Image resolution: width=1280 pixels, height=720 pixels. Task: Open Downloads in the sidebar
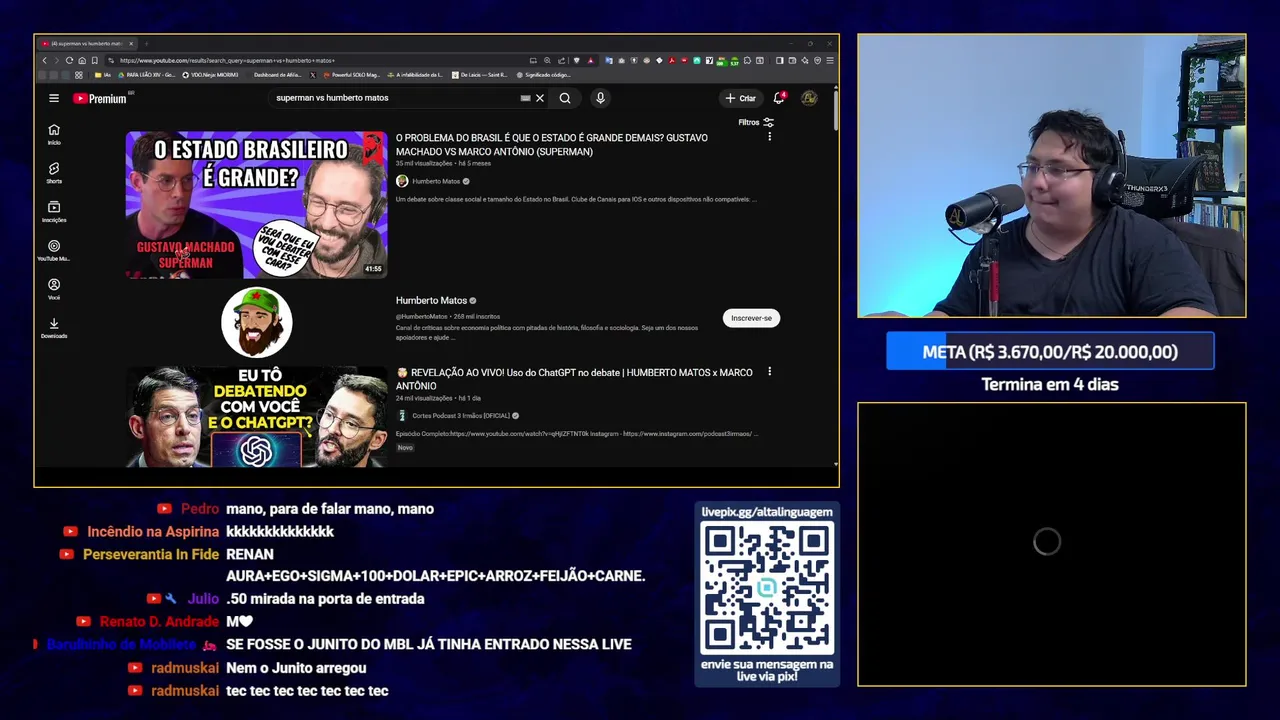pos(54,328)
